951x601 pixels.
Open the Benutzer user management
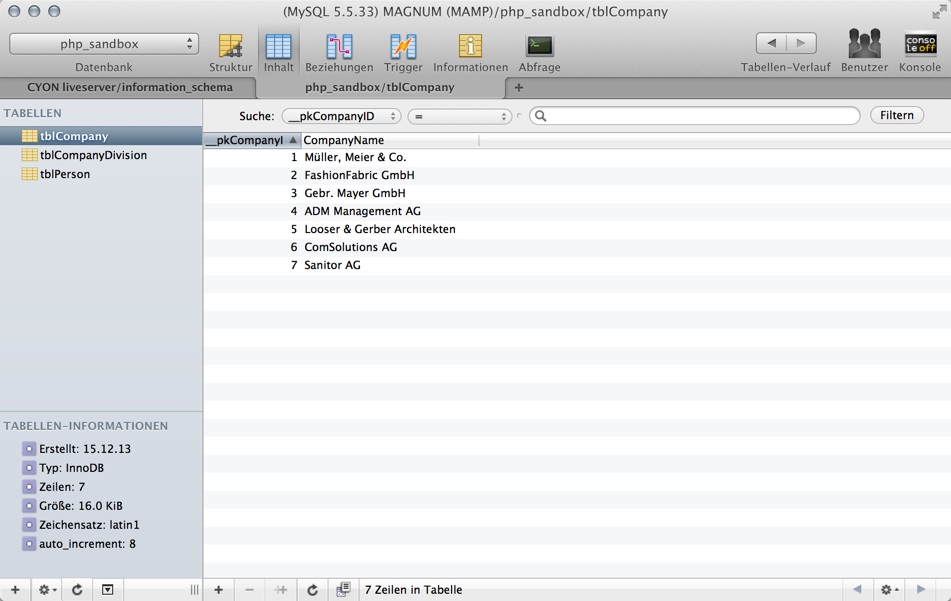[x=864, y=52]
